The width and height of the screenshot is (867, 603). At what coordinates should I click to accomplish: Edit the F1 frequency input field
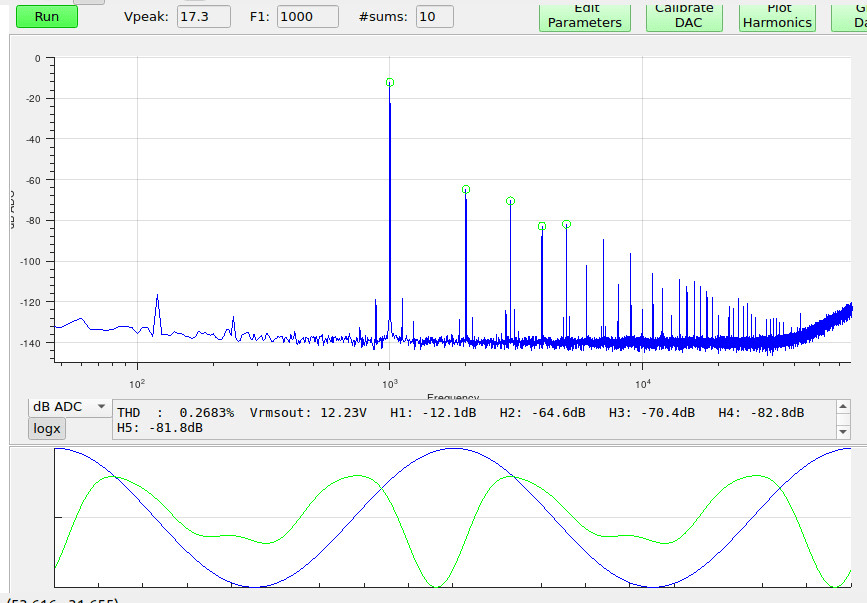click(x=307, y=17)
